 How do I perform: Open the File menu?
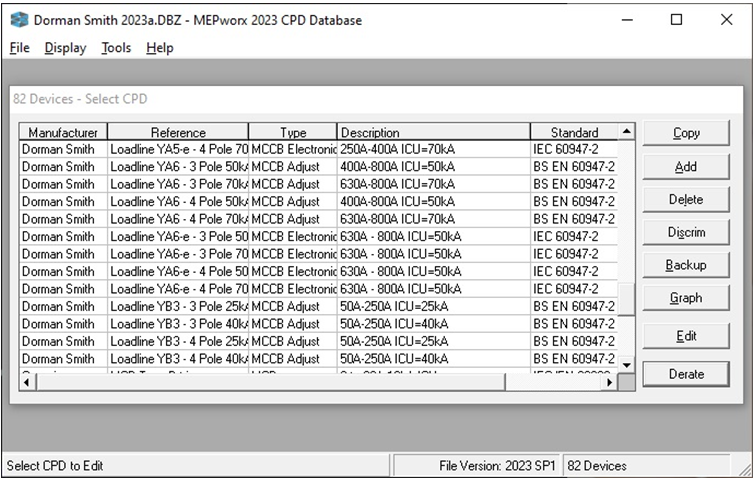click(19, 48)
